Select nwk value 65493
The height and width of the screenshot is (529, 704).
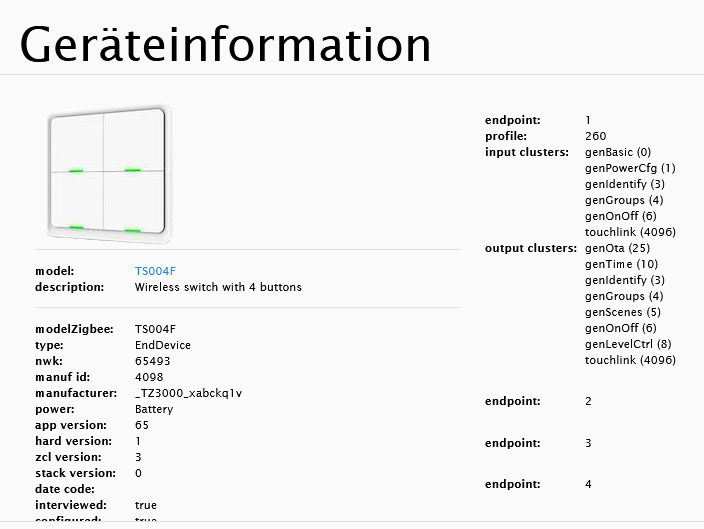coord(153,361)
